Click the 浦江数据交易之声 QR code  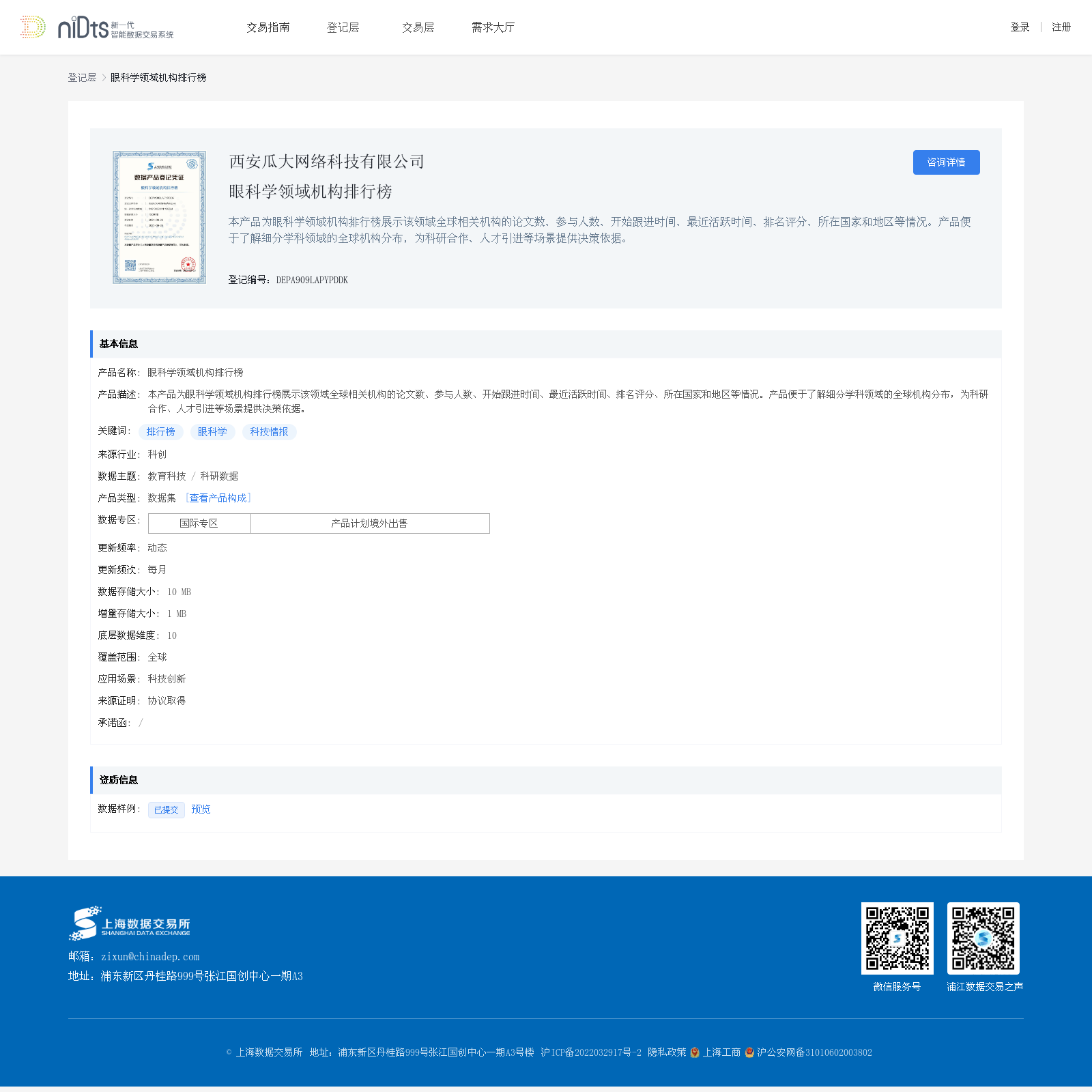click(x=983, y=938)
